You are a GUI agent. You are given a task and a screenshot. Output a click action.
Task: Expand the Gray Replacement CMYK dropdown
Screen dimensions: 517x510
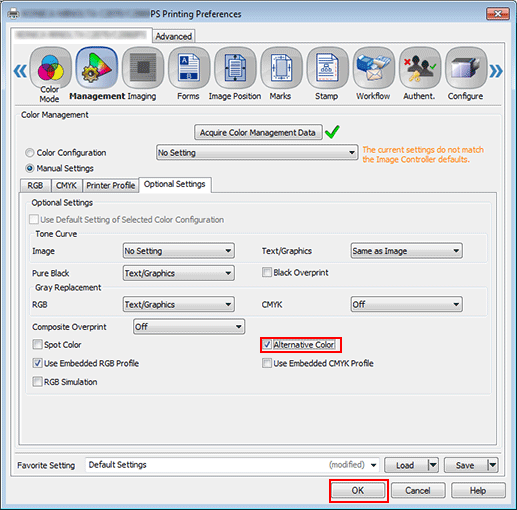pyautogui.click(x=406, y=304)
